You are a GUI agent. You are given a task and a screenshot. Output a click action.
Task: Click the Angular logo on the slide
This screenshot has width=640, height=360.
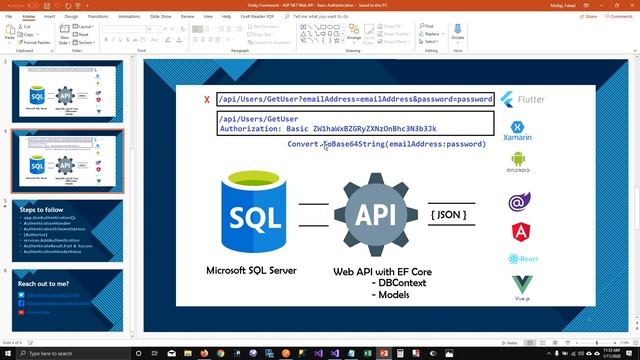(521, 232)
